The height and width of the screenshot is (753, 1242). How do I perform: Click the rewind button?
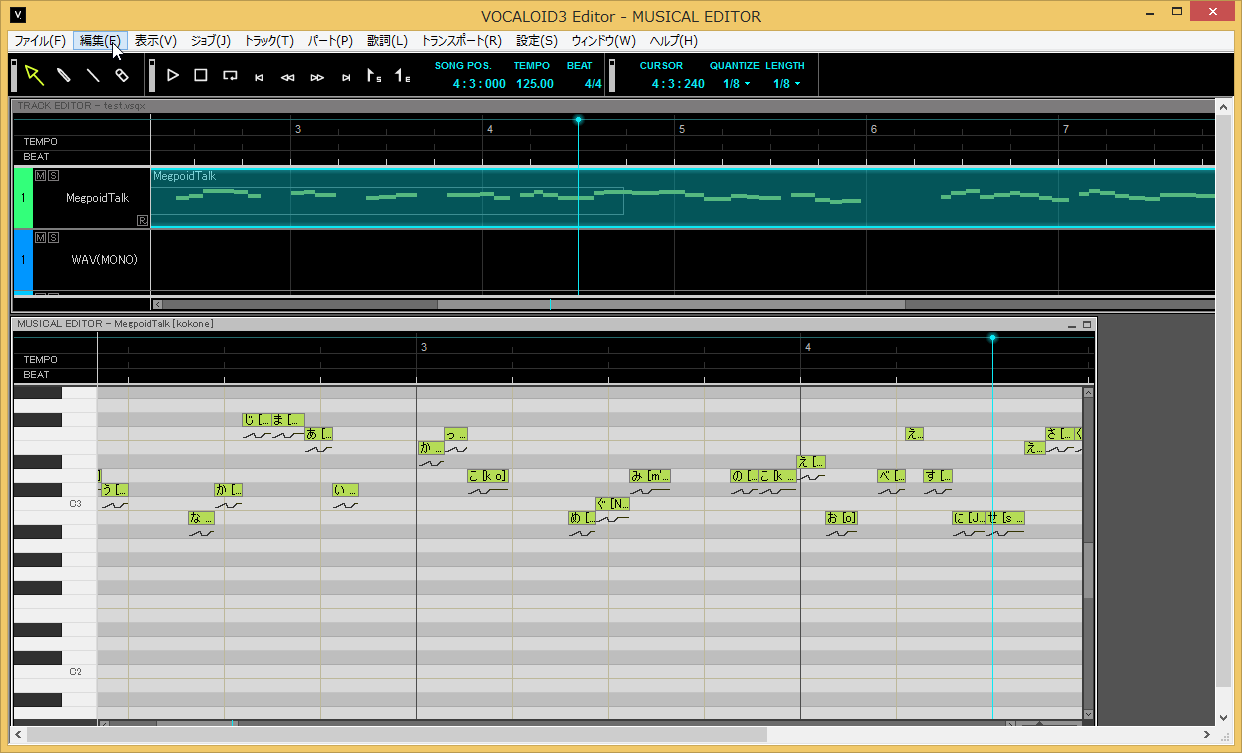tap(288, 76)
